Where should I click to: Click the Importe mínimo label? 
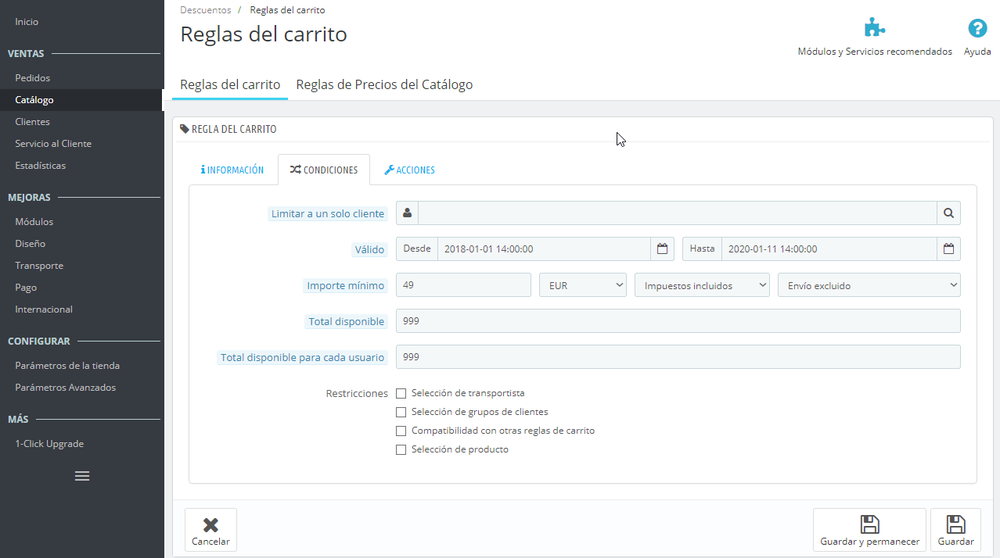(346, 286)
